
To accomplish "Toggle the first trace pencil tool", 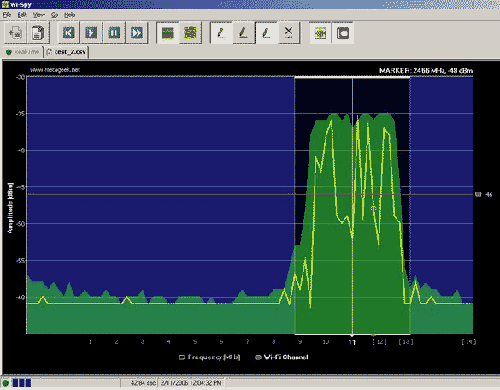I will (221, 33).
